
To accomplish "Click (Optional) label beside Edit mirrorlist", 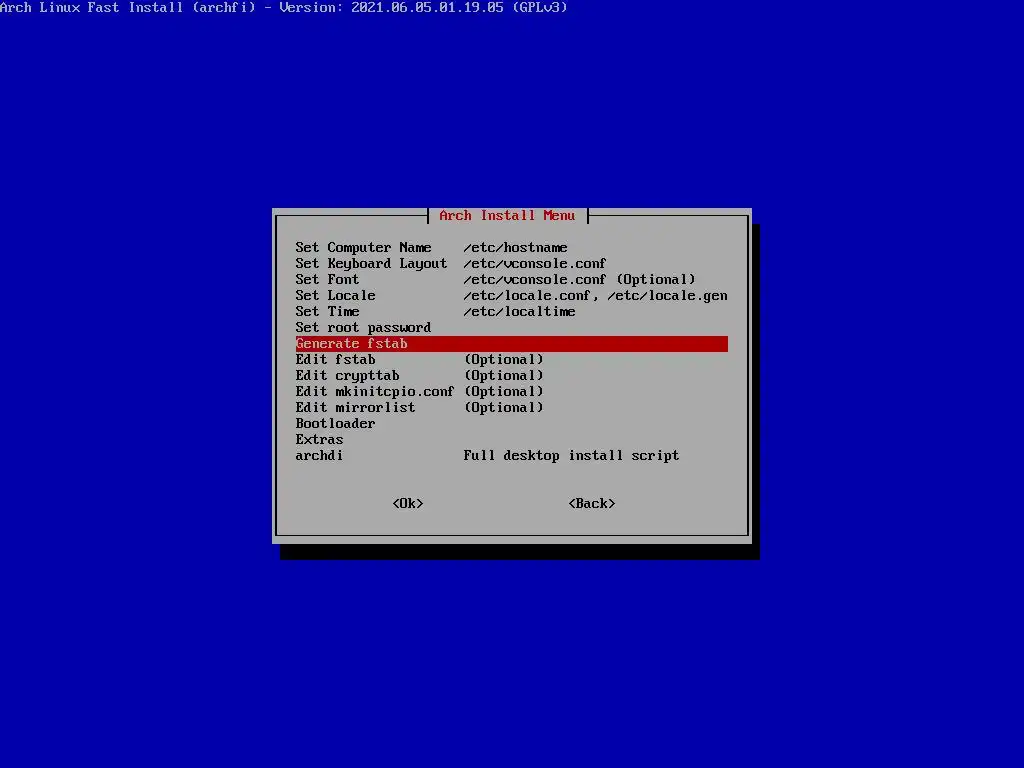I will coord(504,408).
